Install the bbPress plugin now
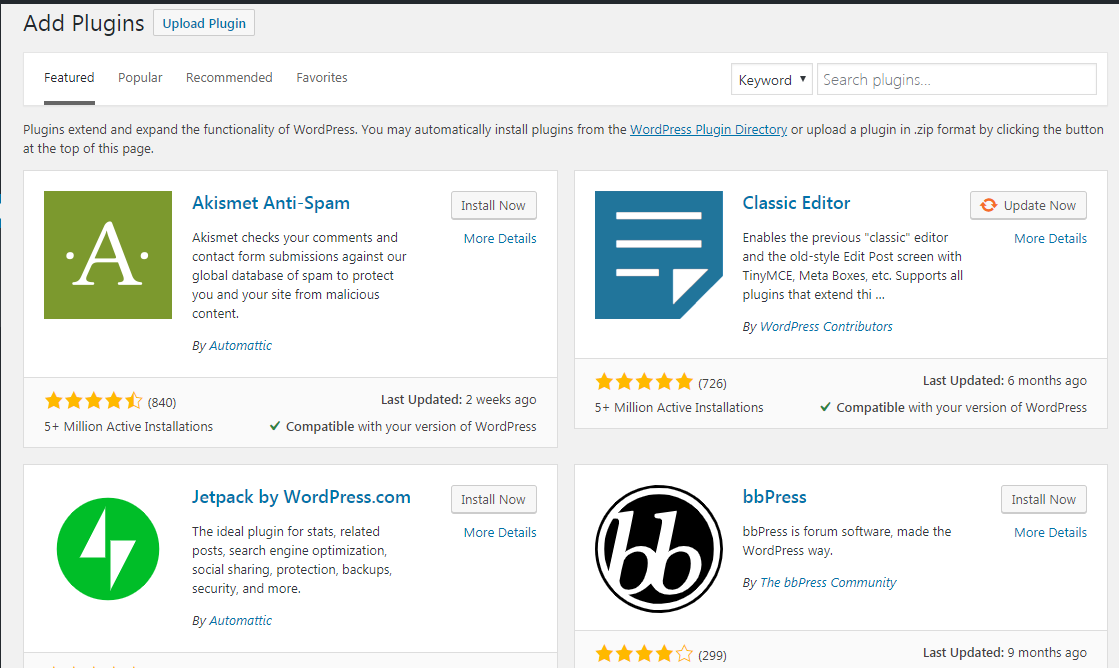 pos(1043,500)
